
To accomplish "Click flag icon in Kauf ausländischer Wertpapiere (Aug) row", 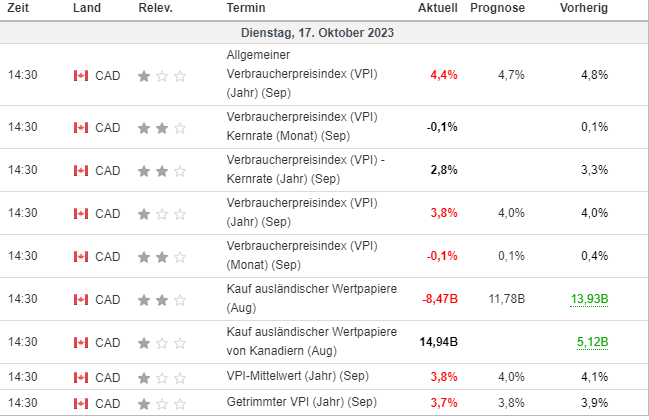I will (81, 298).
